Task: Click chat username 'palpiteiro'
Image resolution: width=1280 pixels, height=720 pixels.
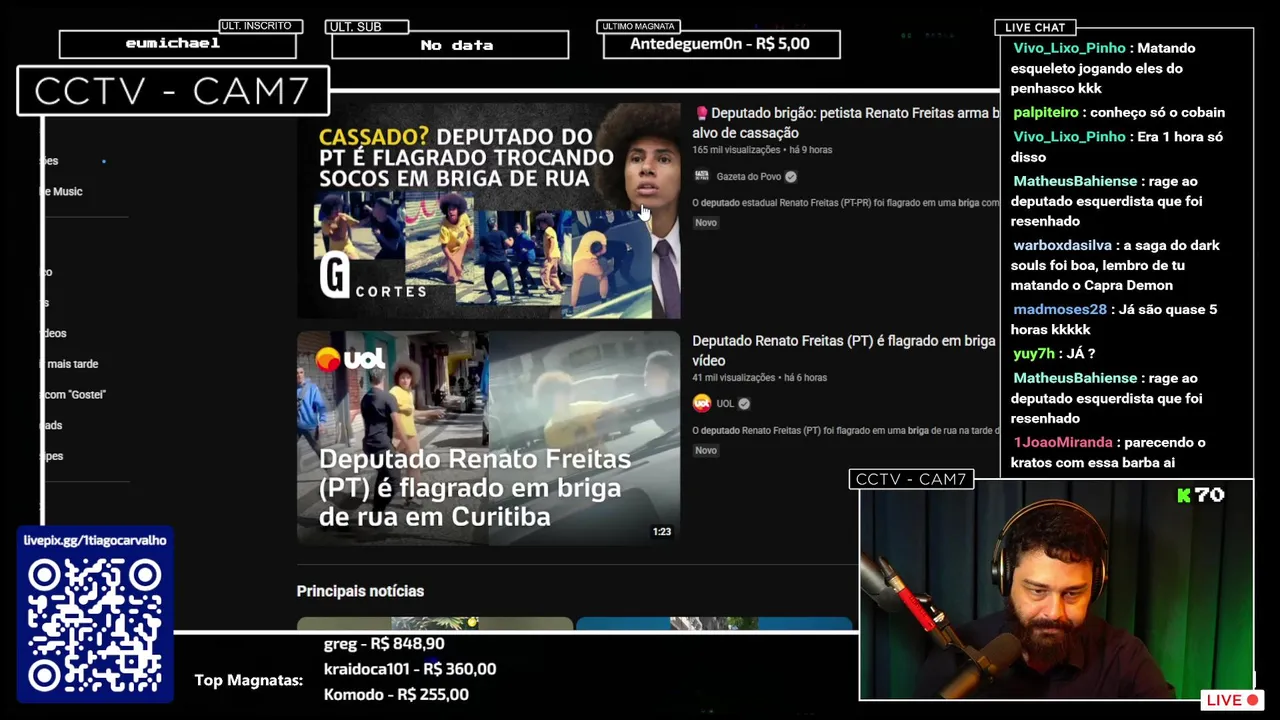Action: click(x=1046, y=113)
